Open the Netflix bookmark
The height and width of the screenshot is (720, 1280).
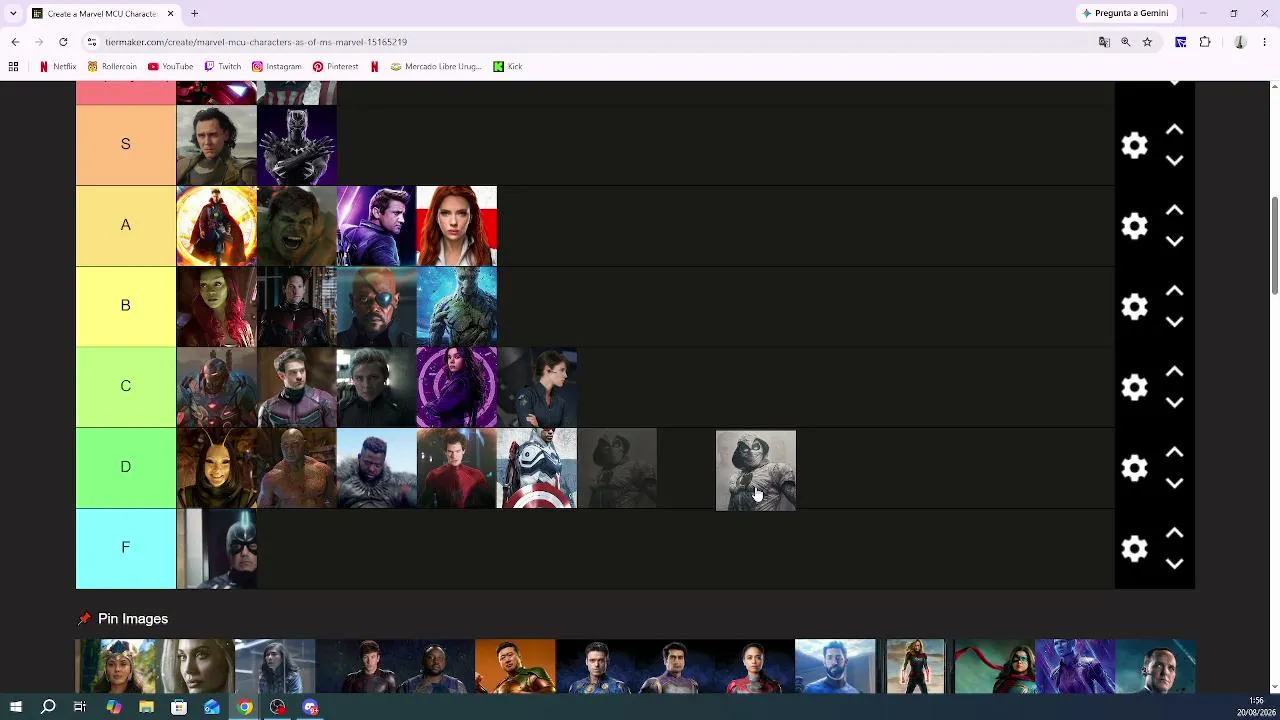[57, 67]
